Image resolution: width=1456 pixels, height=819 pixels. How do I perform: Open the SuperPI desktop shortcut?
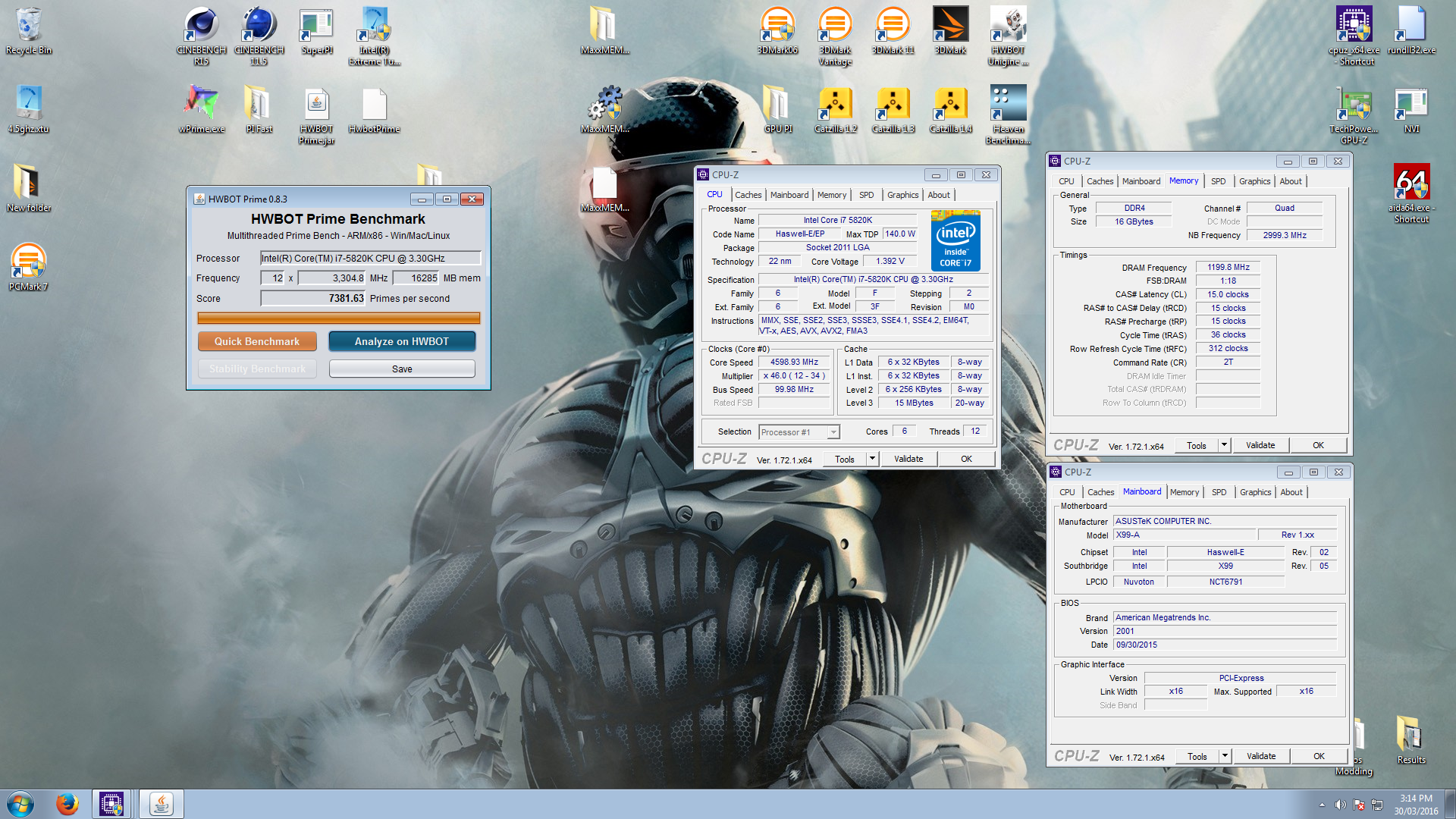click(x=316, y=32)
